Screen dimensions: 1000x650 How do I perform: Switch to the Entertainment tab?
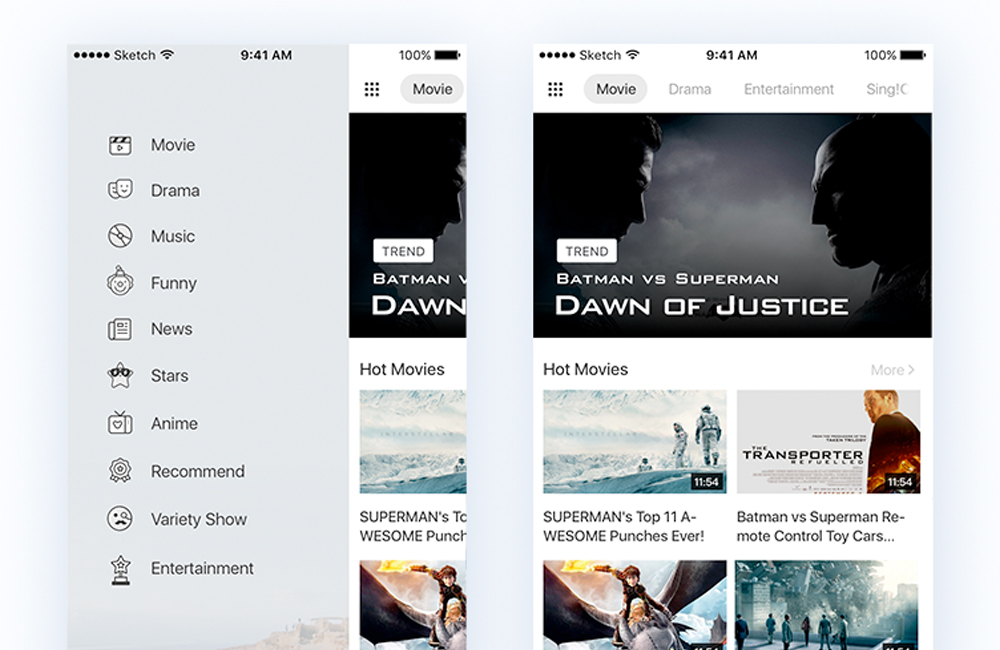click(788, 89)
